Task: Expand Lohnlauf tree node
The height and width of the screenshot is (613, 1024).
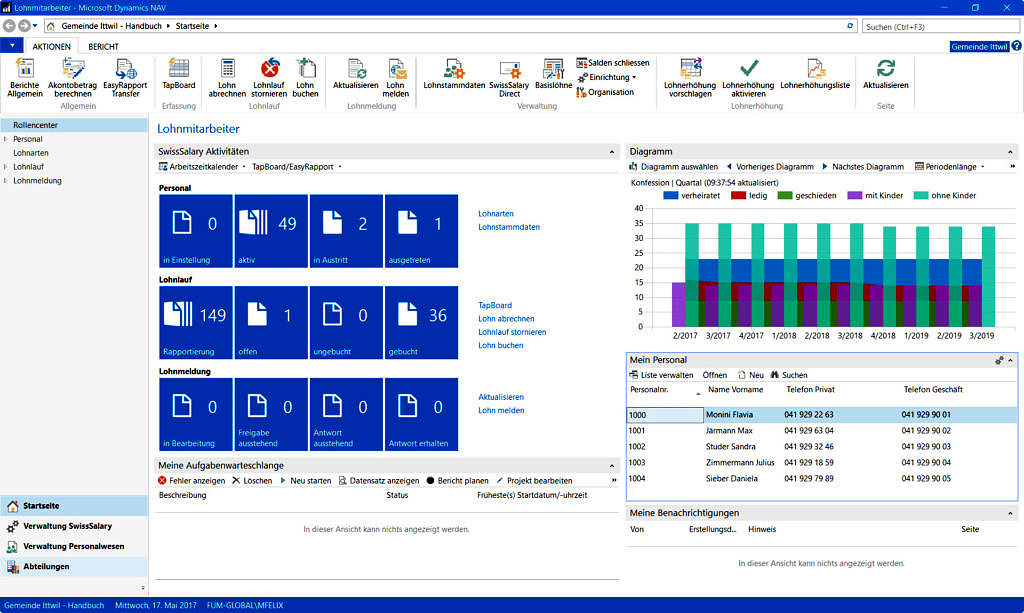Action: coord(6,166)
